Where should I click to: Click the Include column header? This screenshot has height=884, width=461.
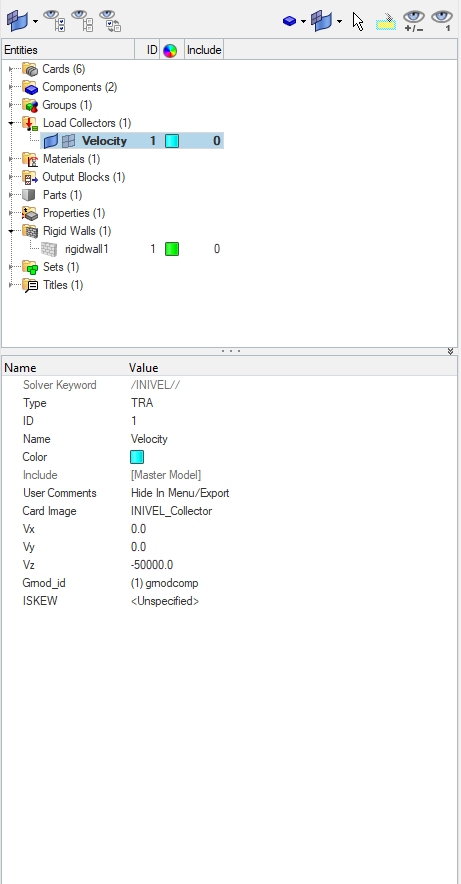204,50
